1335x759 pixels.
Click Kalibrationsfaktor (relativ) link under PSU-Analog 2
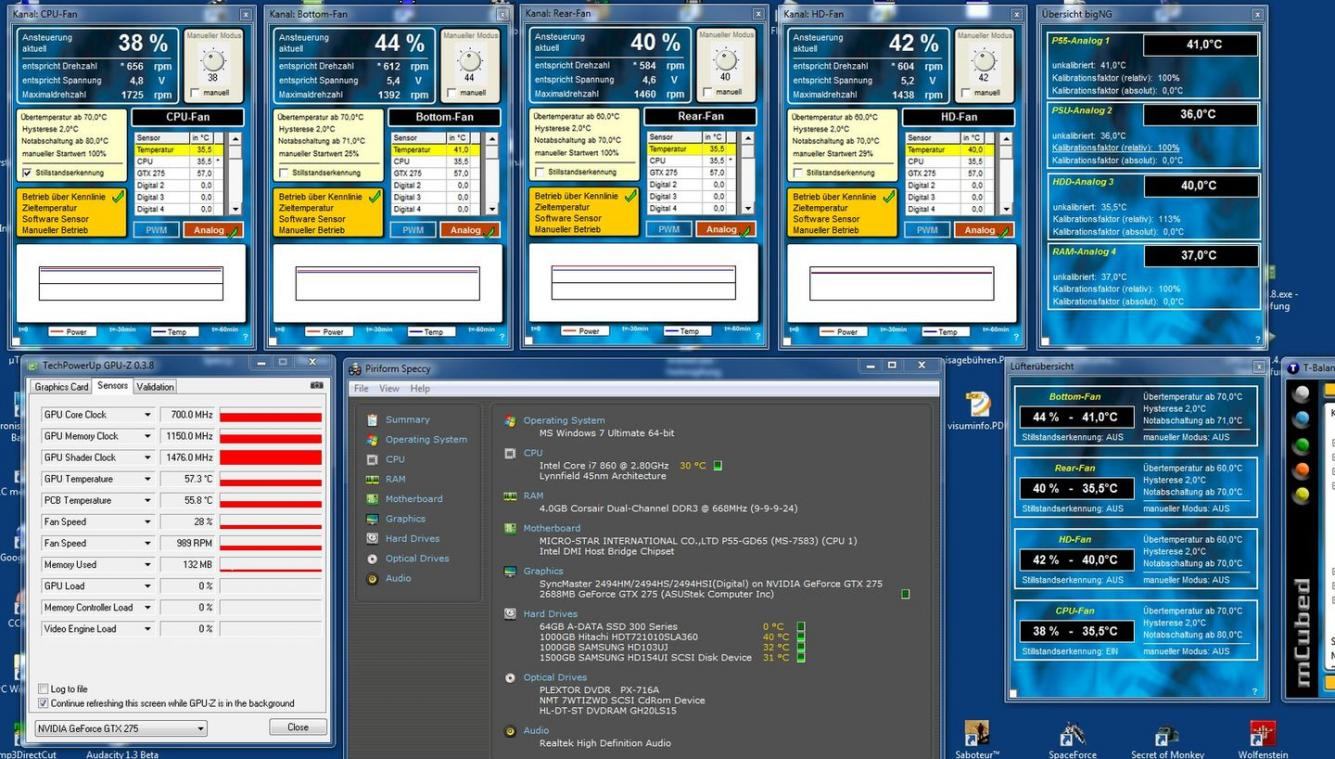coord(1116,148)
